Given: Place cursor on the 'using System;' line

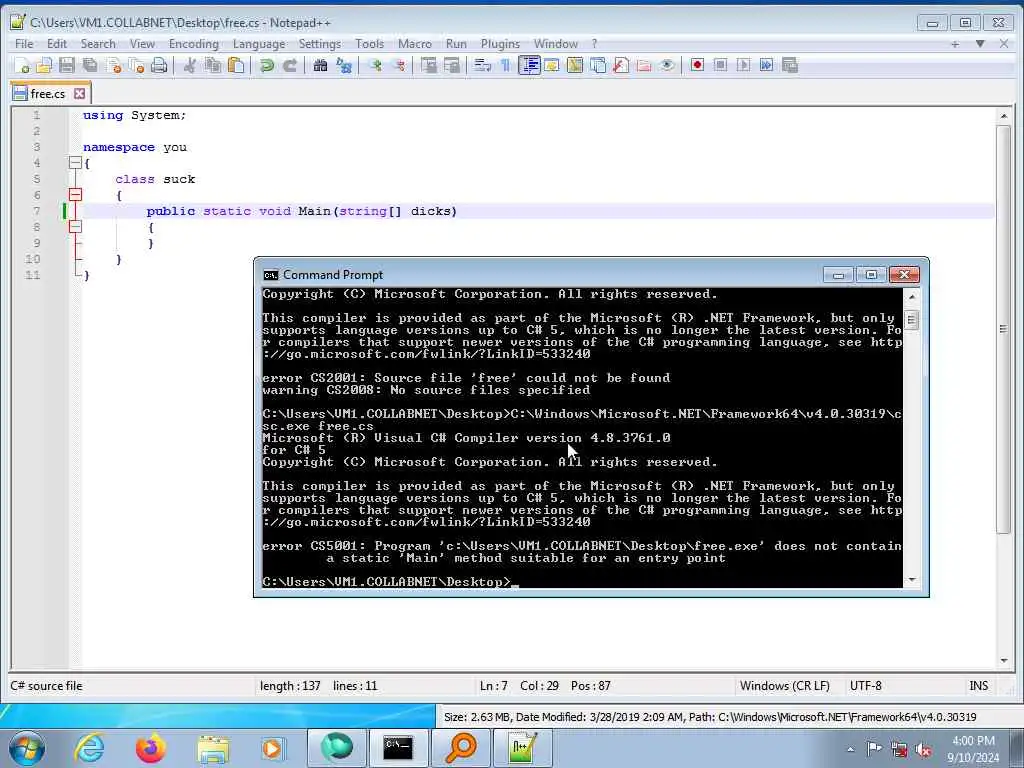Looking at the screenshot, I should click(134, 115).
